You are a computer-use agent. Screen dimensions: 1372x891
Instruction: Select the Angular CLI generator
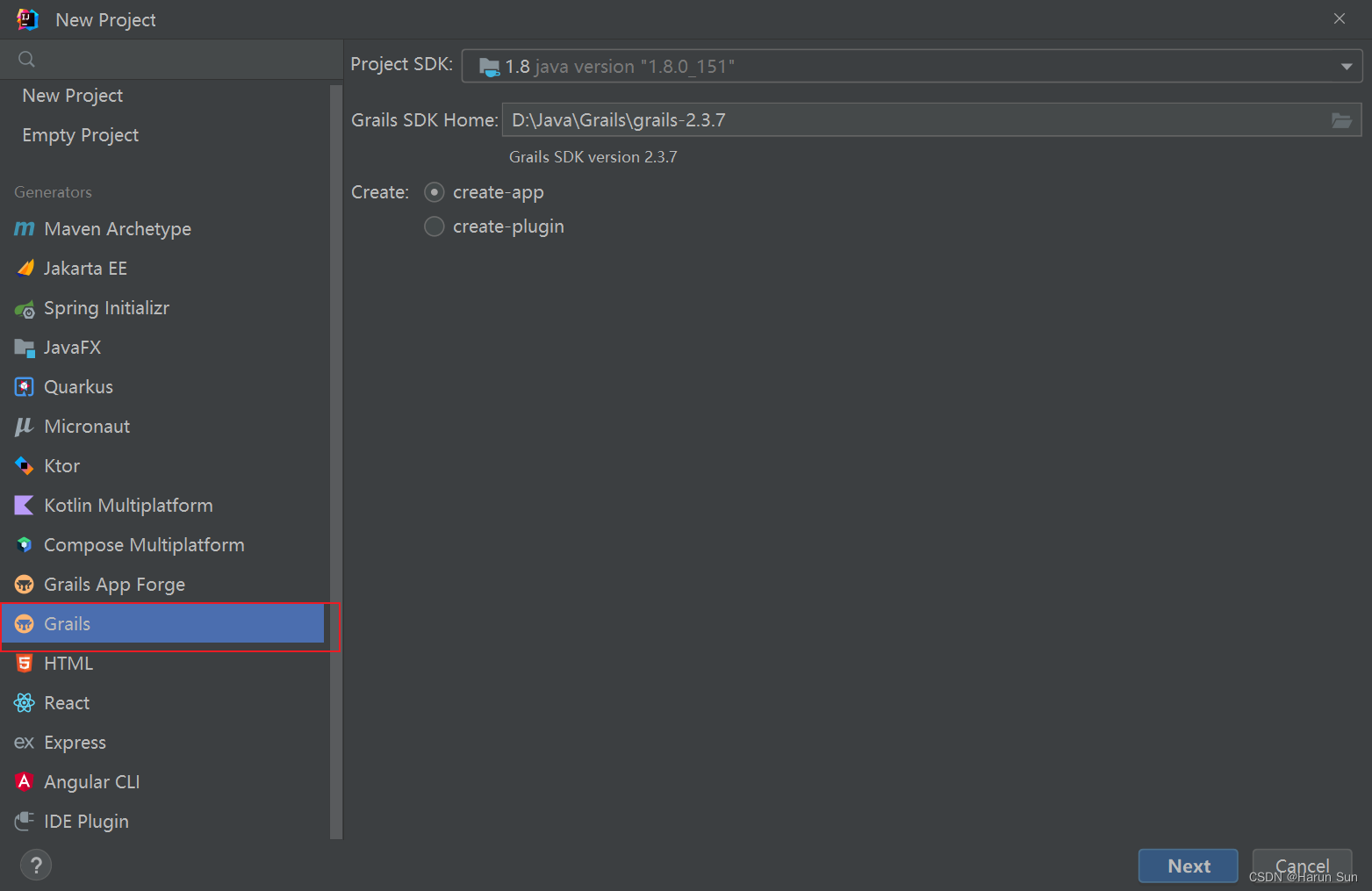pyautogui.click(x=164, y=782)
